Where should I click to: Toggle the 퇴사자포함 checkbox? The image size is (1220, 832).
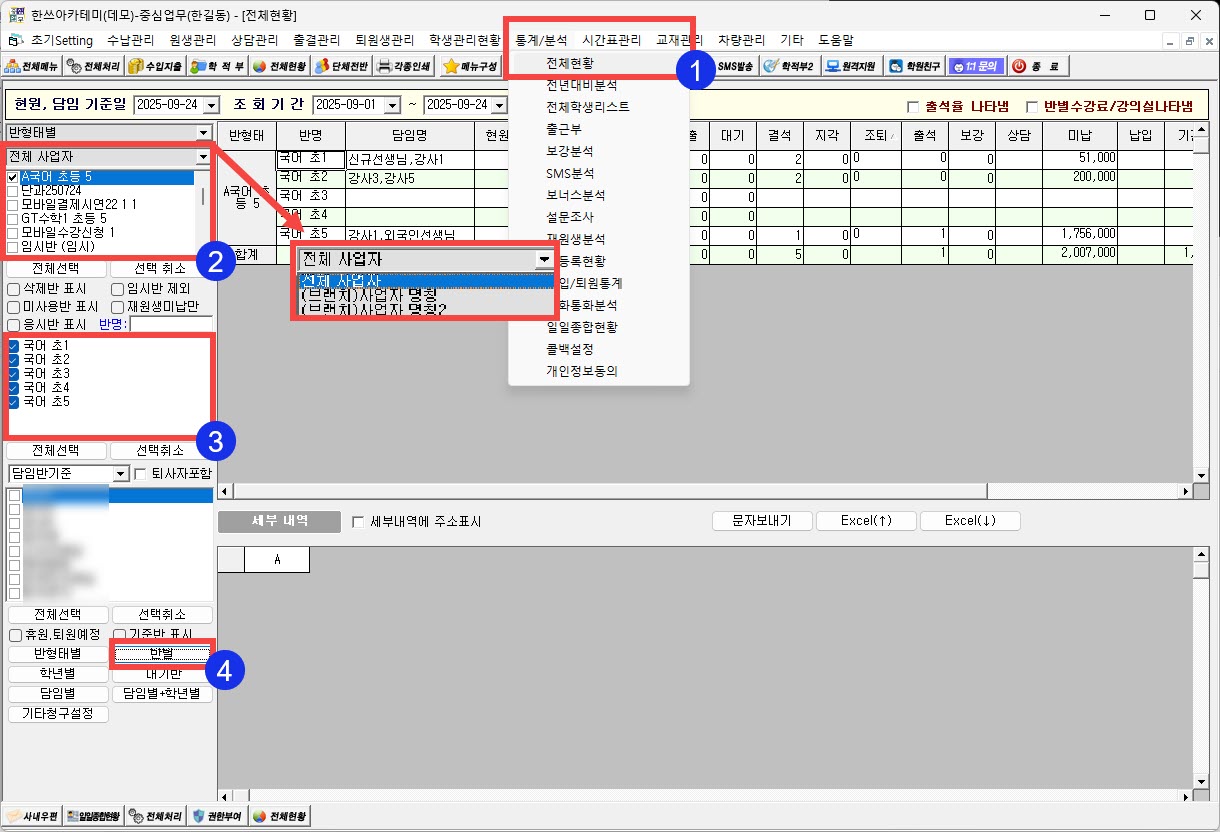pyautogui.click(x=141, y=473)
